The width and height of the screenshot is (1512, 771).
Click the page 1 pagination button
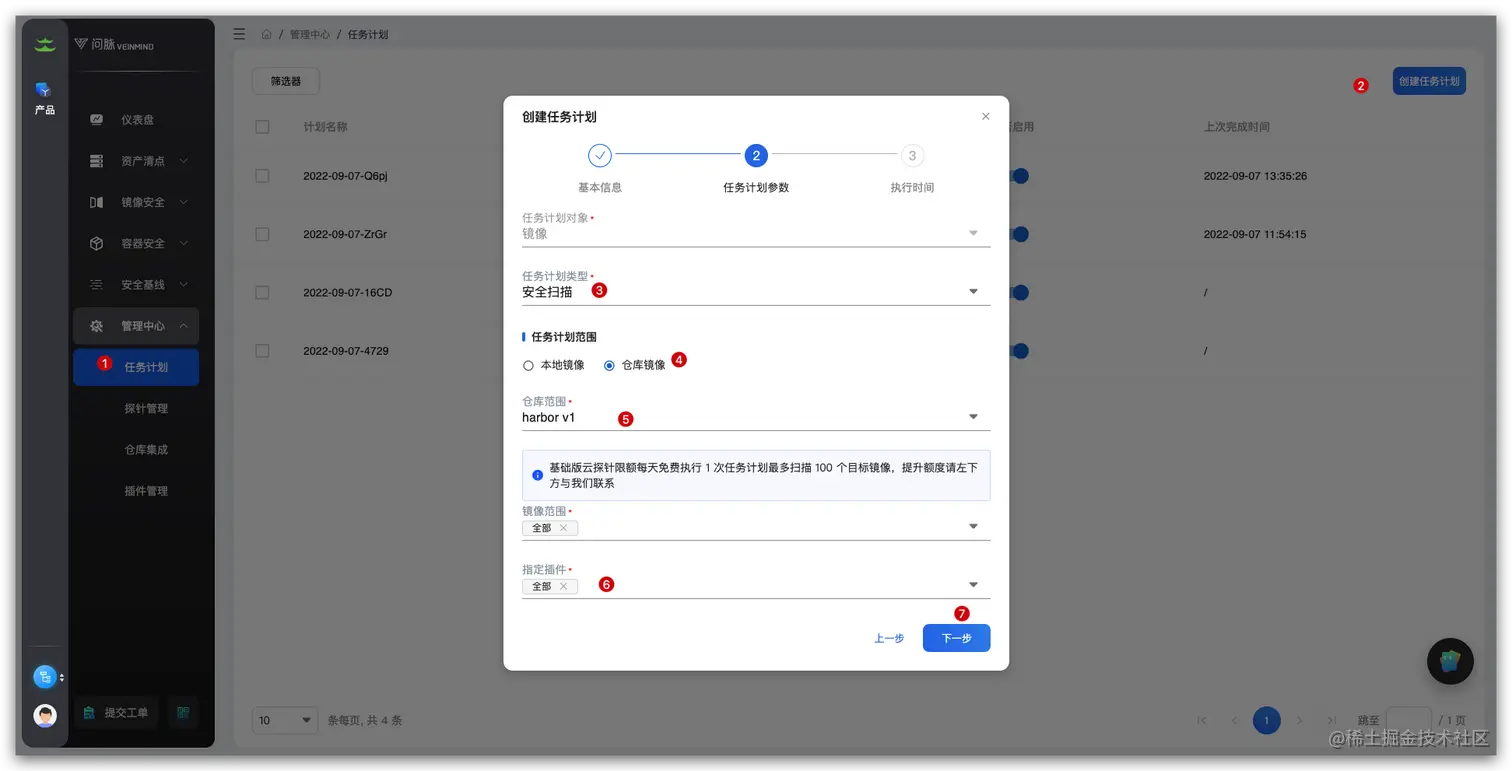pyautogui.click(x=1266, y=720)
